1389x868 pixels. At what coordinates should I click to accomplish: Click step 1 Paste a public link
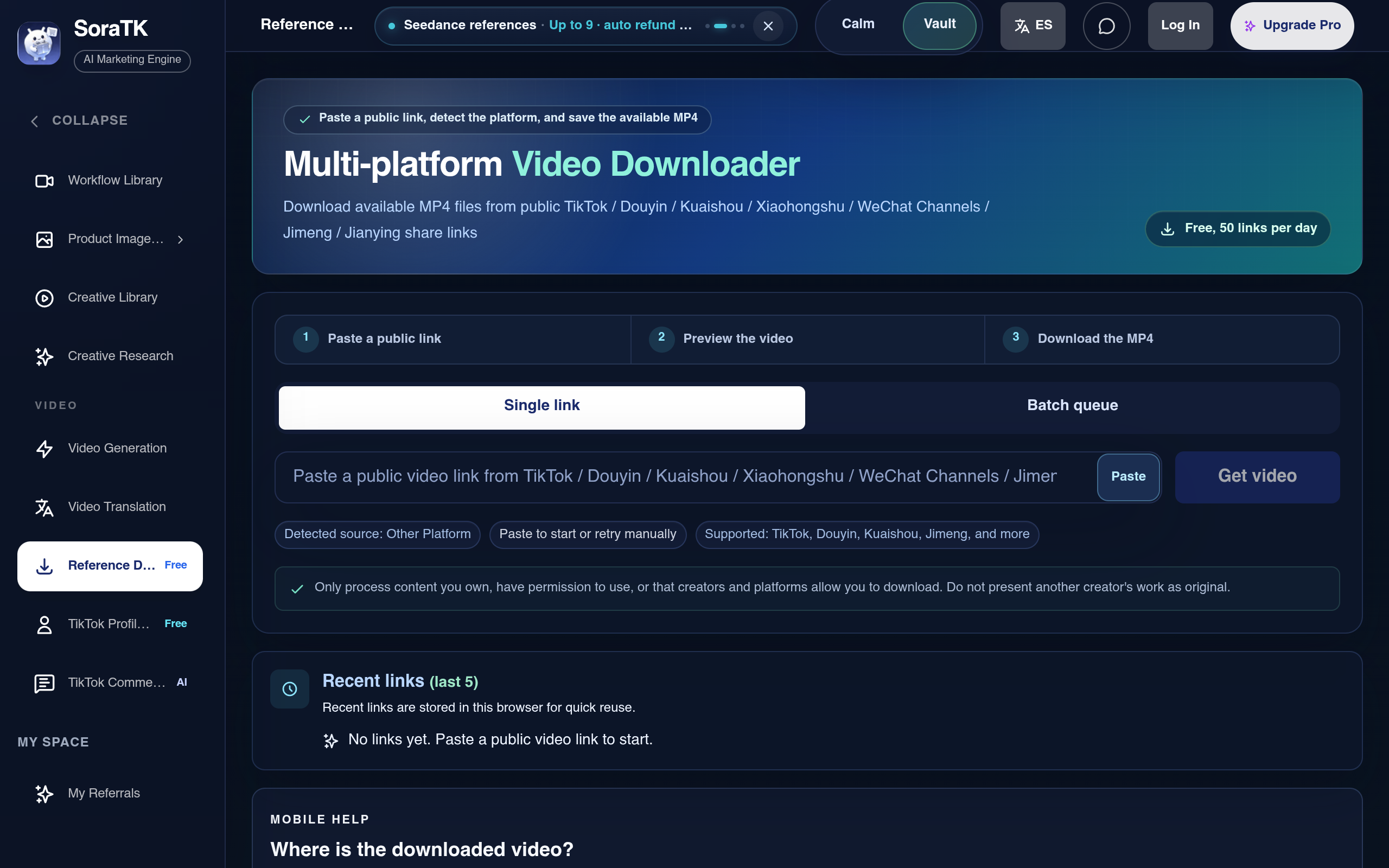(x=453, y=339)
